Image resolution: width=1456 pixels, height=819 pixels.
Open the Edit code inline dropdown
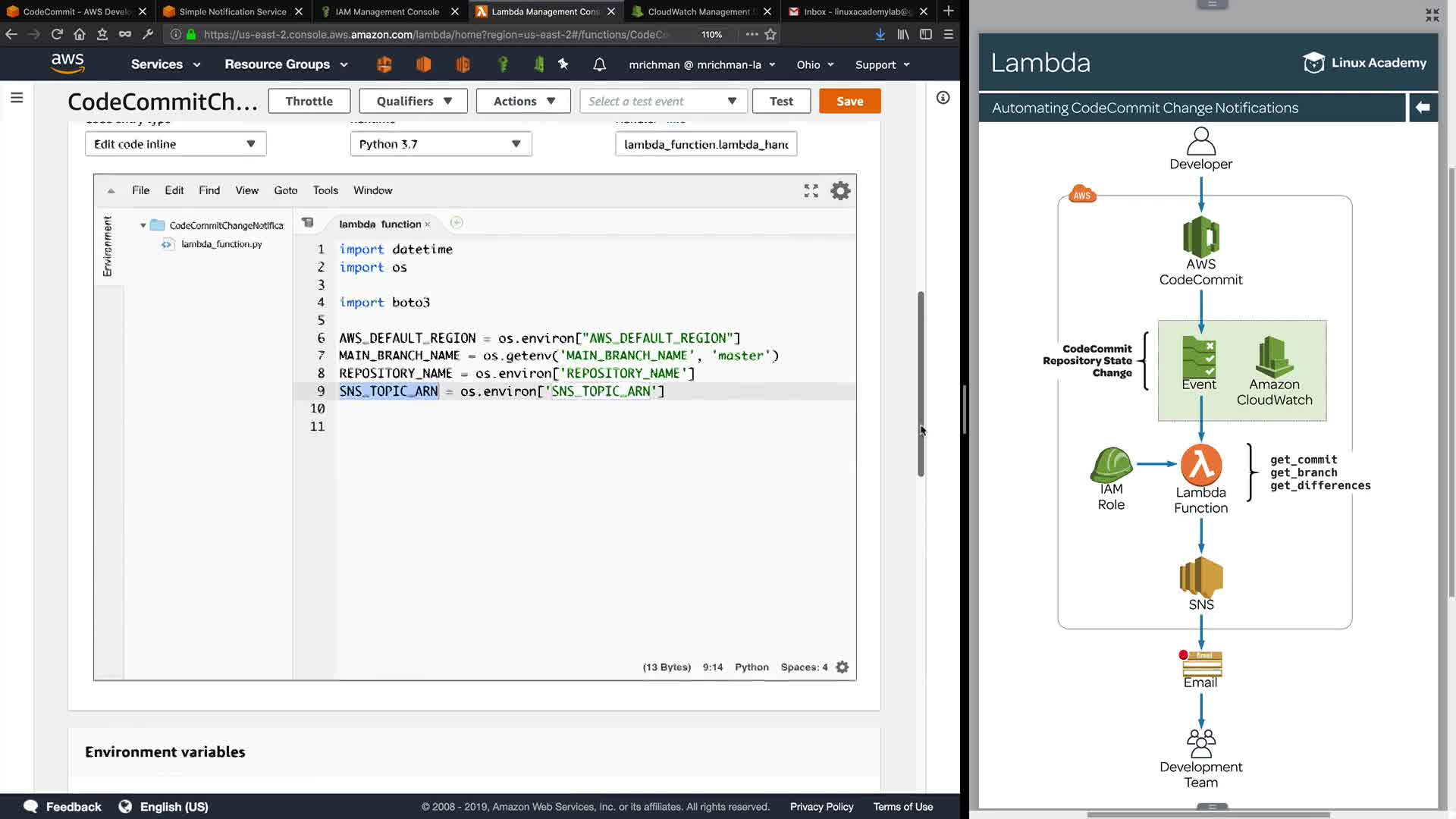(x=175, y=144)
